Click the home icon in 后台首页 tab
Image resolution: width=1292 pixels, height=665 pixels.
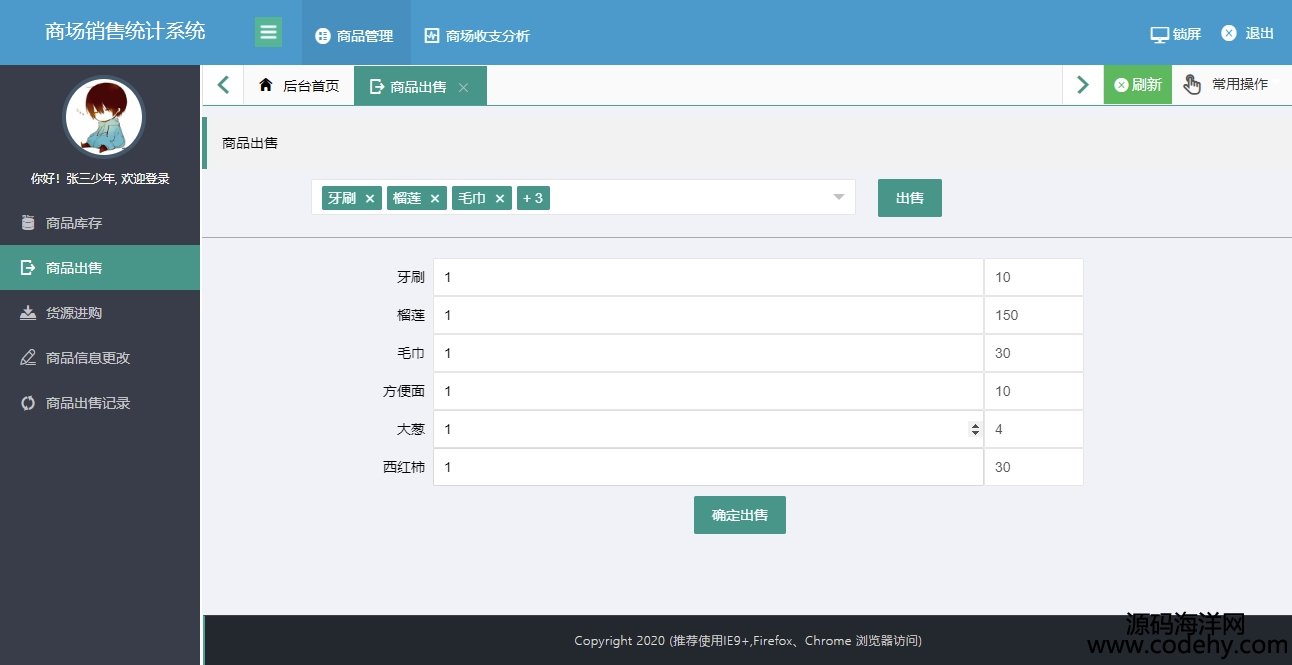[x=266, y=86]
